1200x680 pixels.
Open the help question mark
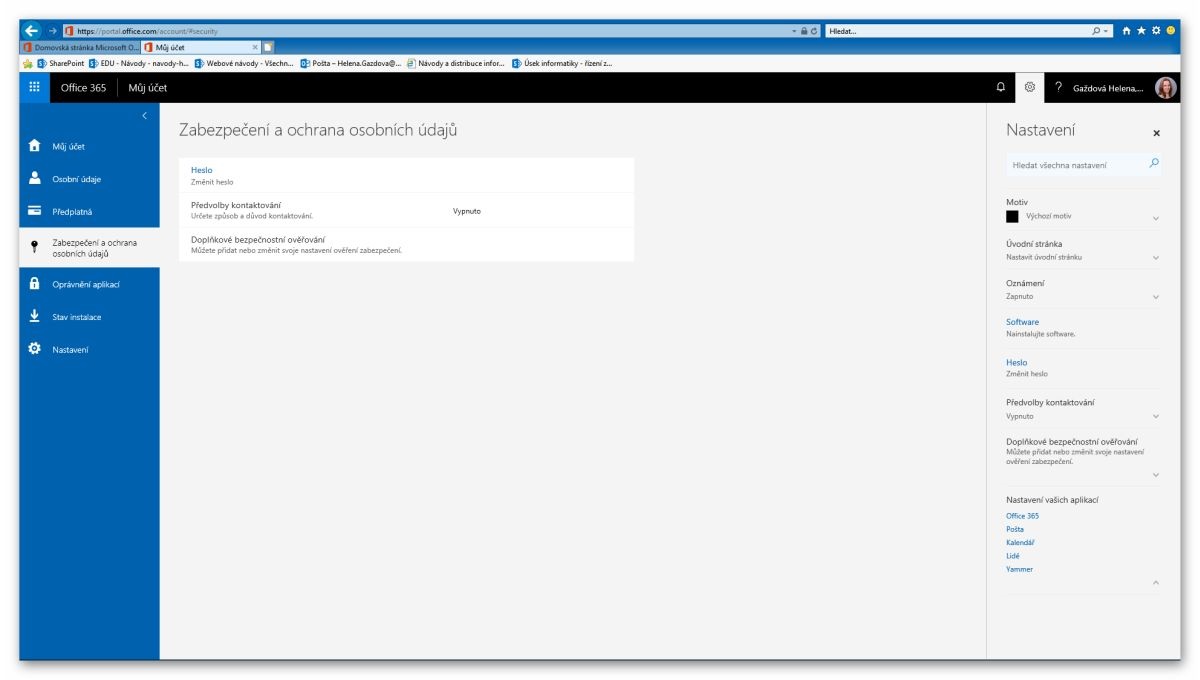pos(1058,88)
